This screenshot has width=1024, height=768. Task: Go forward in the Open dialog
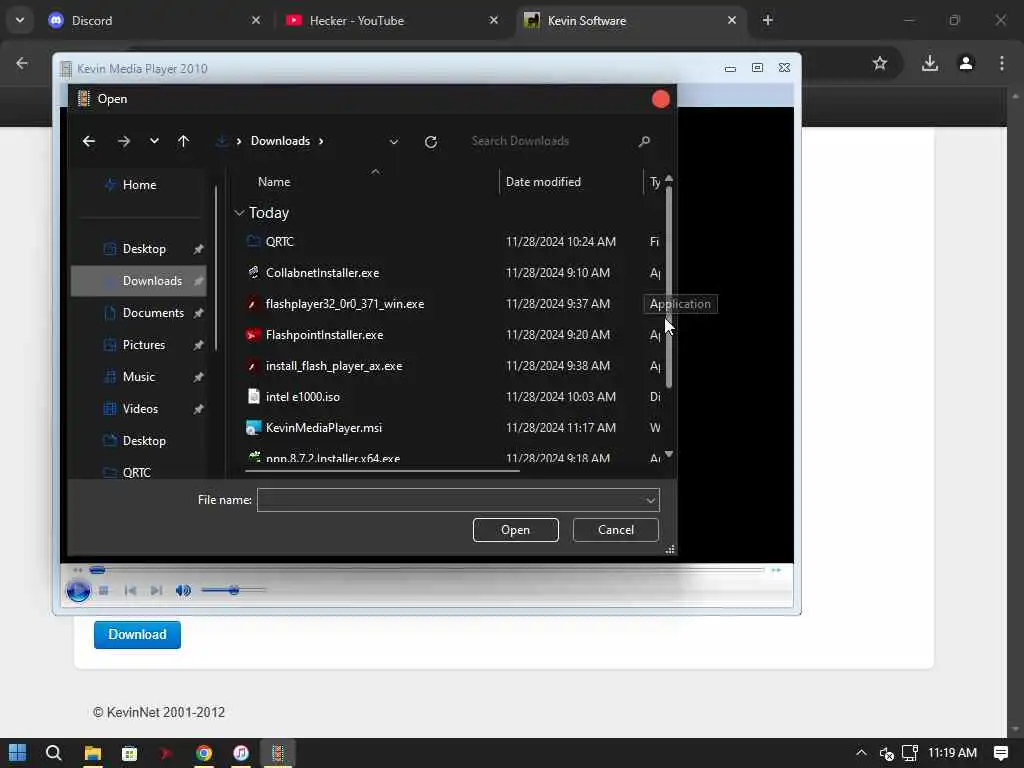123,141
